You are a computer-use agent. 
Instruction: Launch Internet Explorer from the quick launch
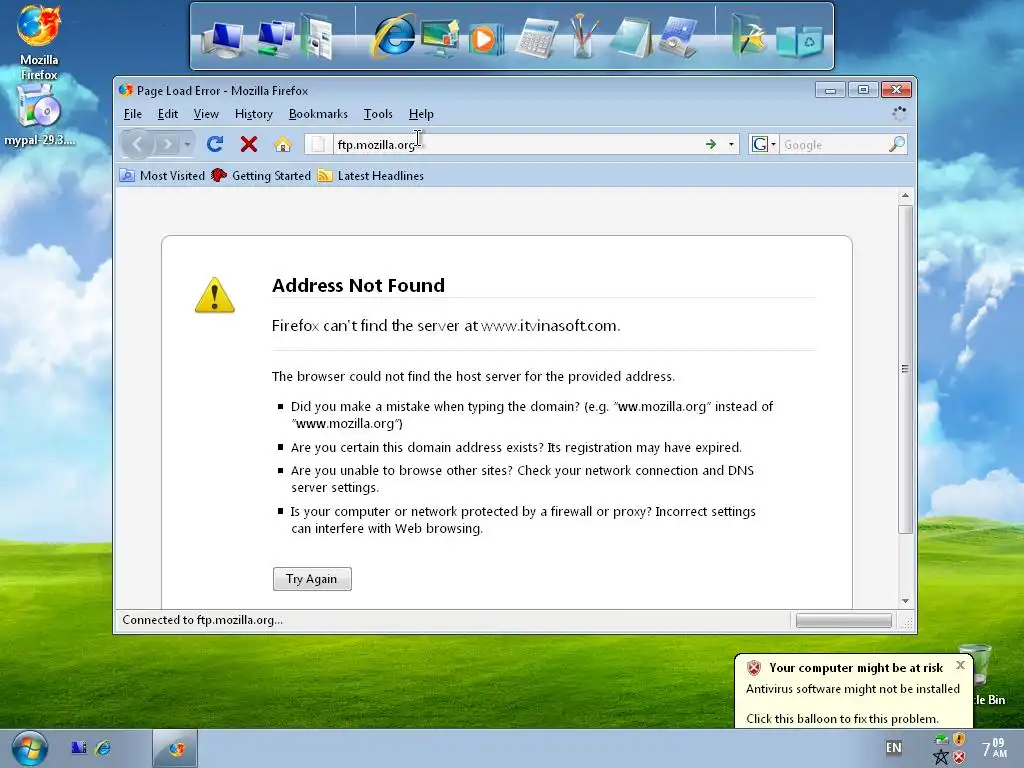103,748
